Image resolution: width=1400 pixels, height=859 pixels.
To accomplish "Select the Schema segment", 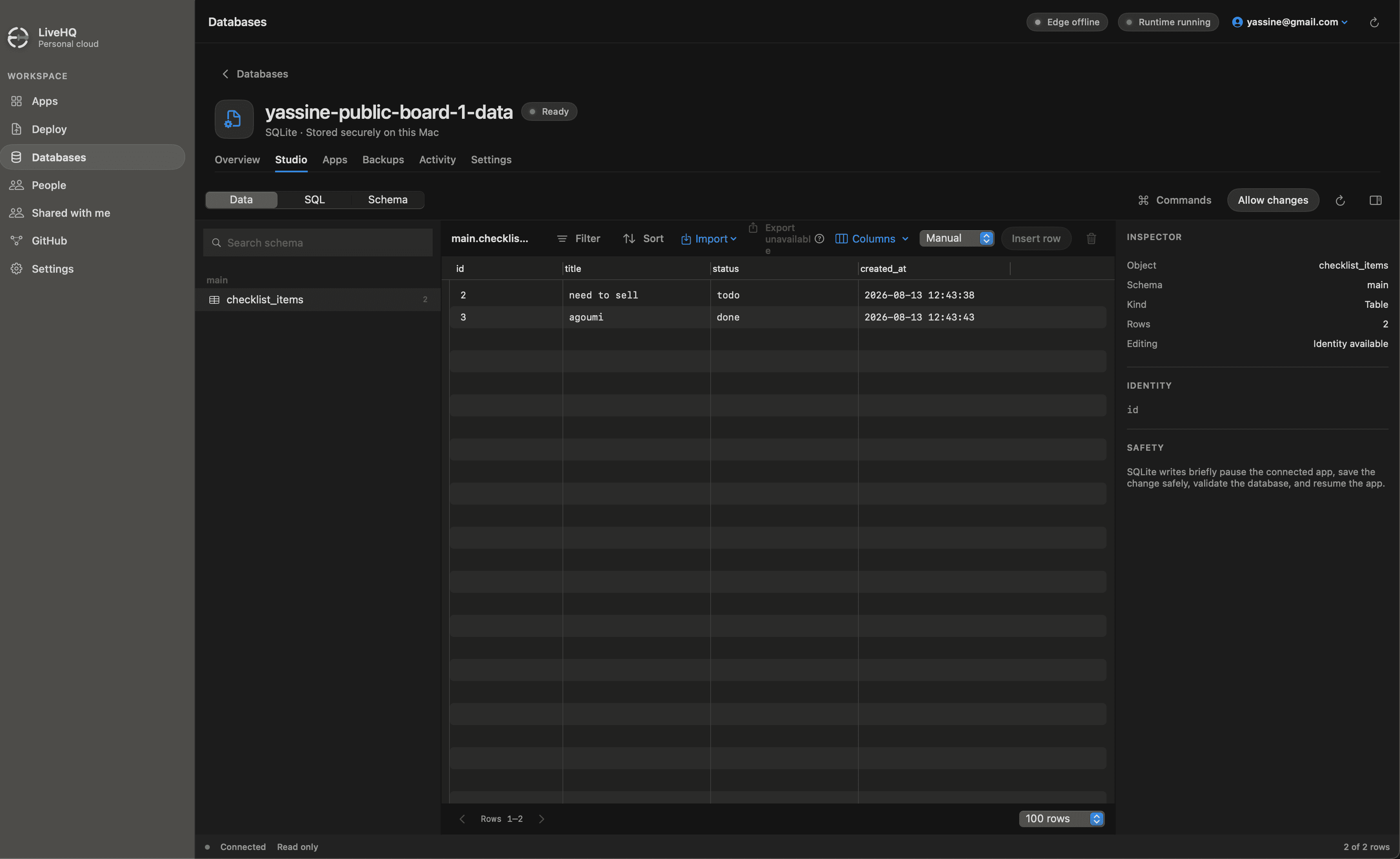I will click(387, 200).
